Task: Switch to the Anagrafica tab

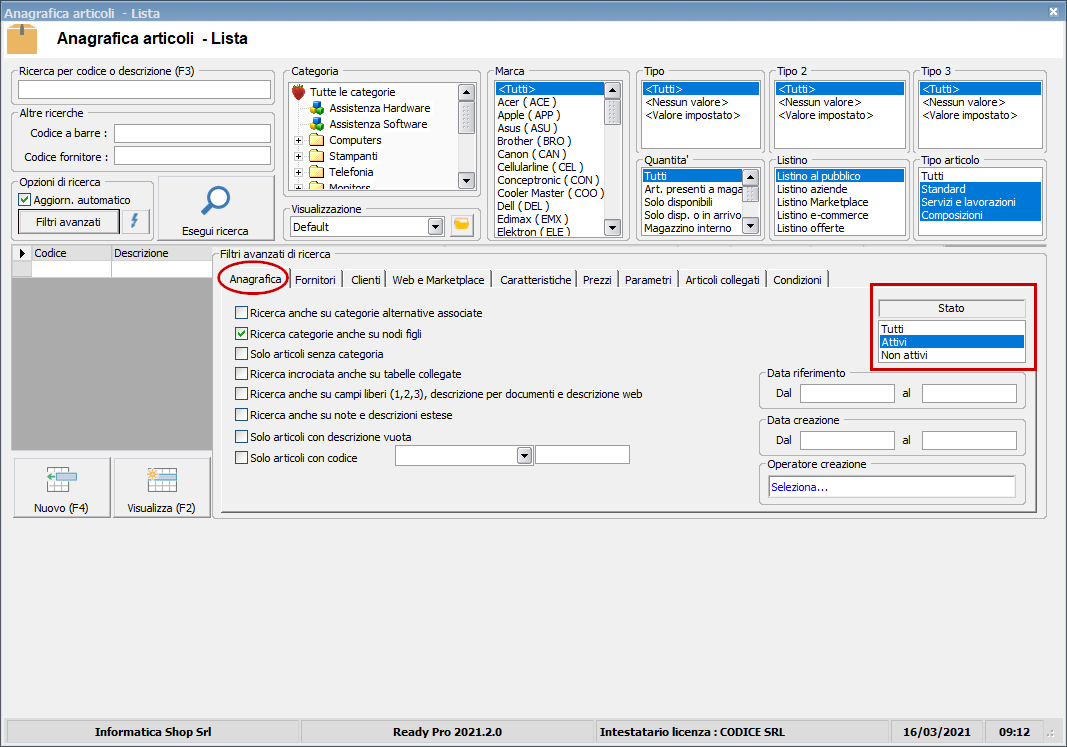Action: coord(255,279)
